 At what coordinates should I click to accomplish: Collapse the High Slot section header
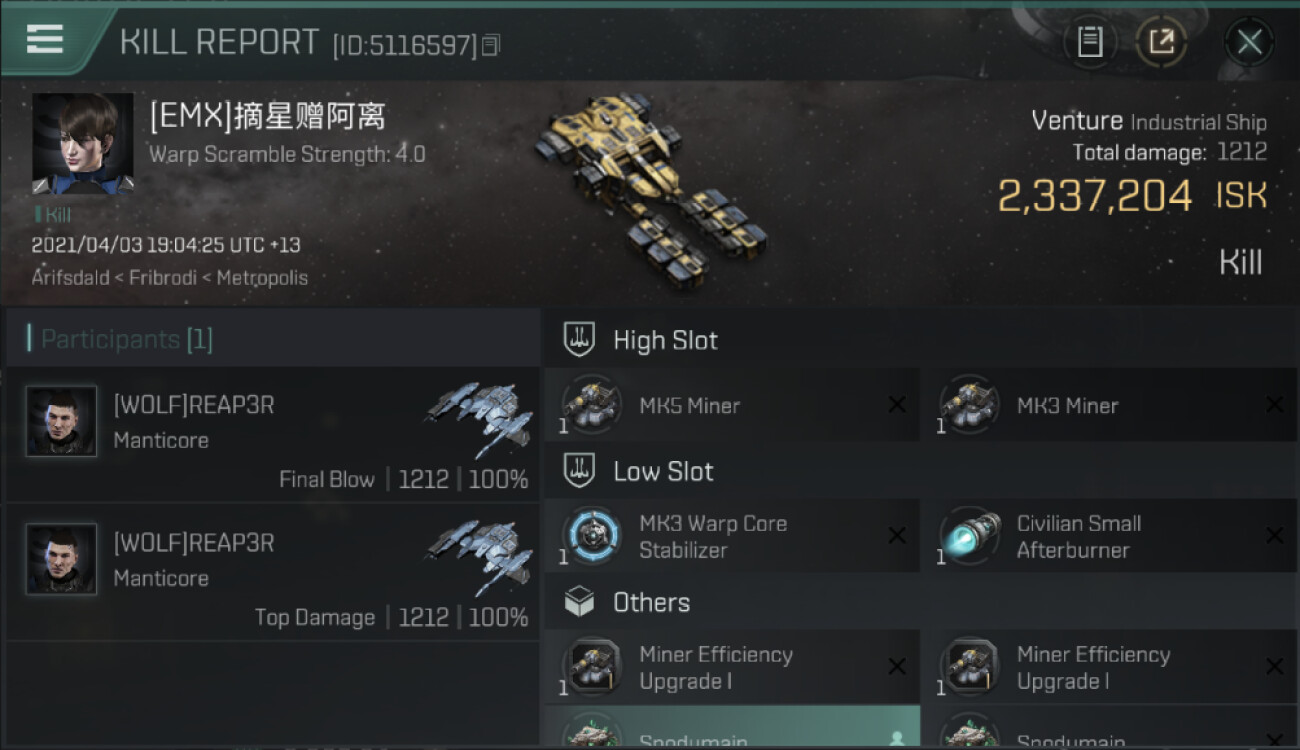point(921,340)
